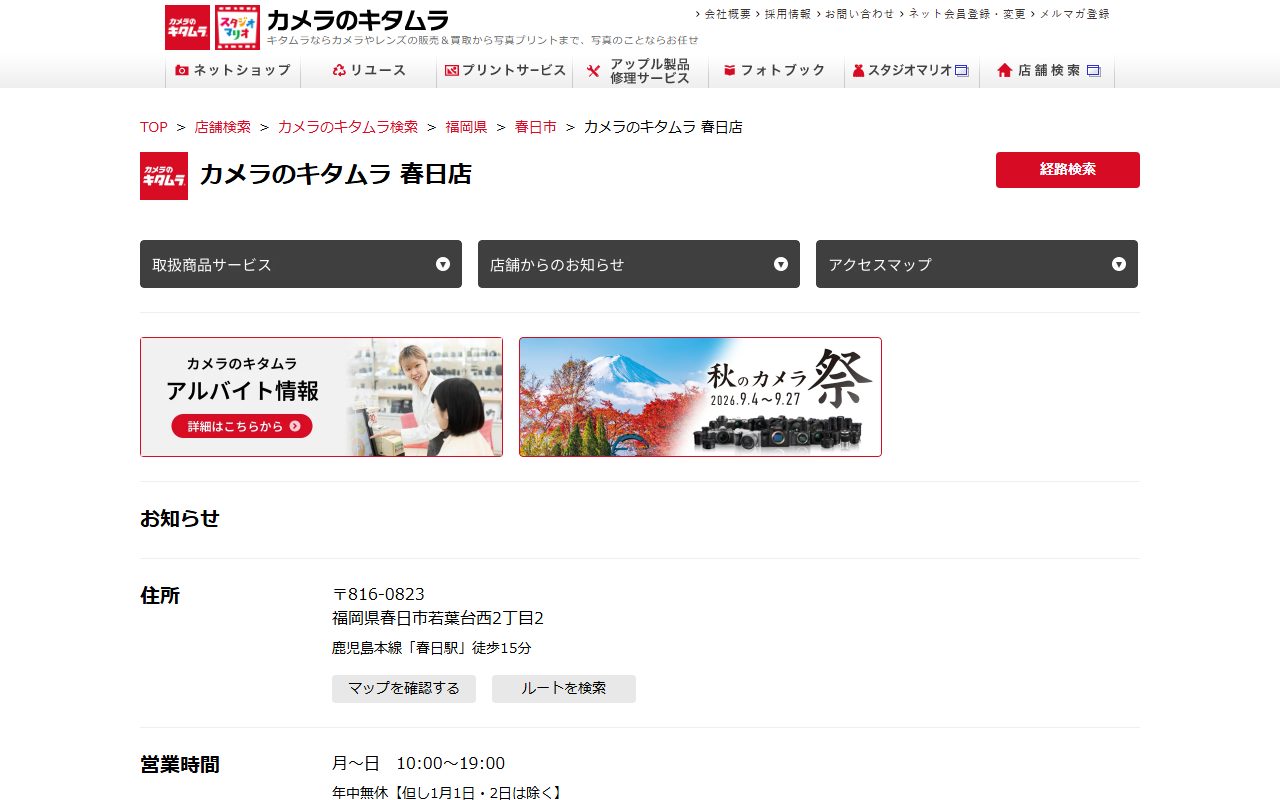Click the book icon beside フォトブック
1280x800 pixels.
click(730, 71)
